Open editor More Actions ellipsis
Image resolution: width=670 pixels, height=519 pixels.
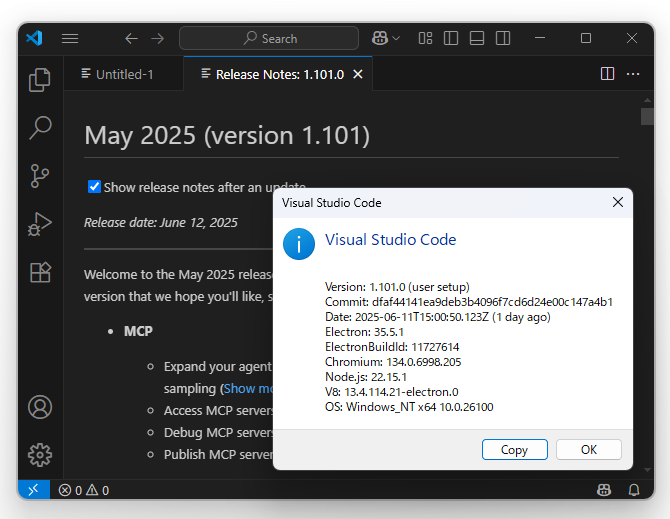click(x=633, y=74)
